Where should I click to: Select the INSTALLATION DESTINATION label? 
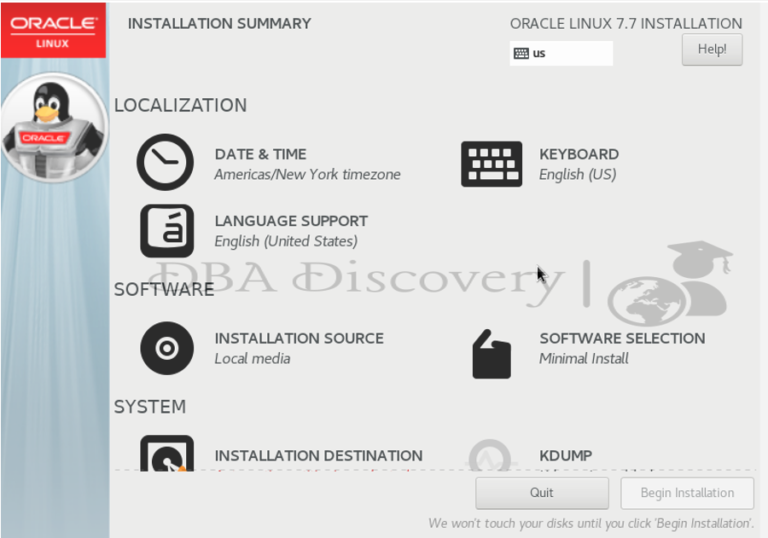319,456
